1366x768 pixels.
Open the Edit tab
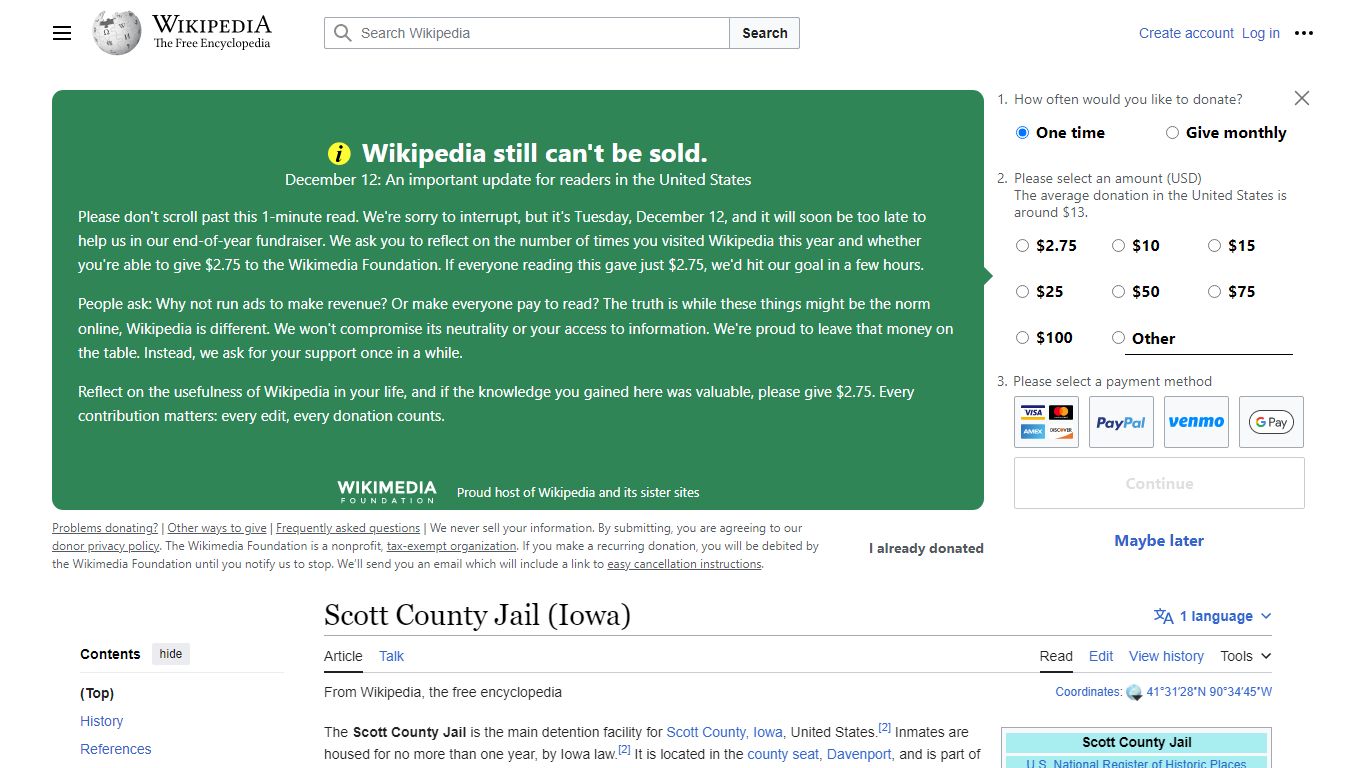[1101, 656]
